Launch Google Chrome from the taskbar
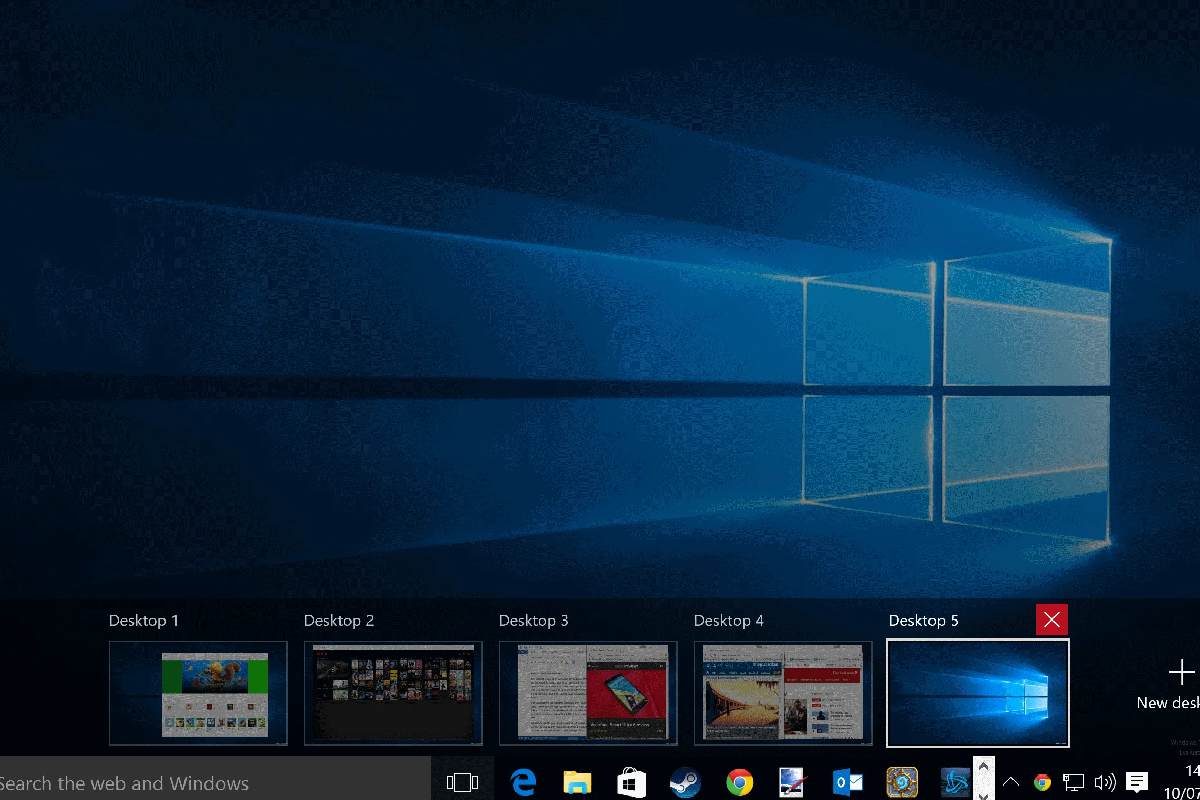1200x800 pixels. pyautogui.click(x=739, y=782)
